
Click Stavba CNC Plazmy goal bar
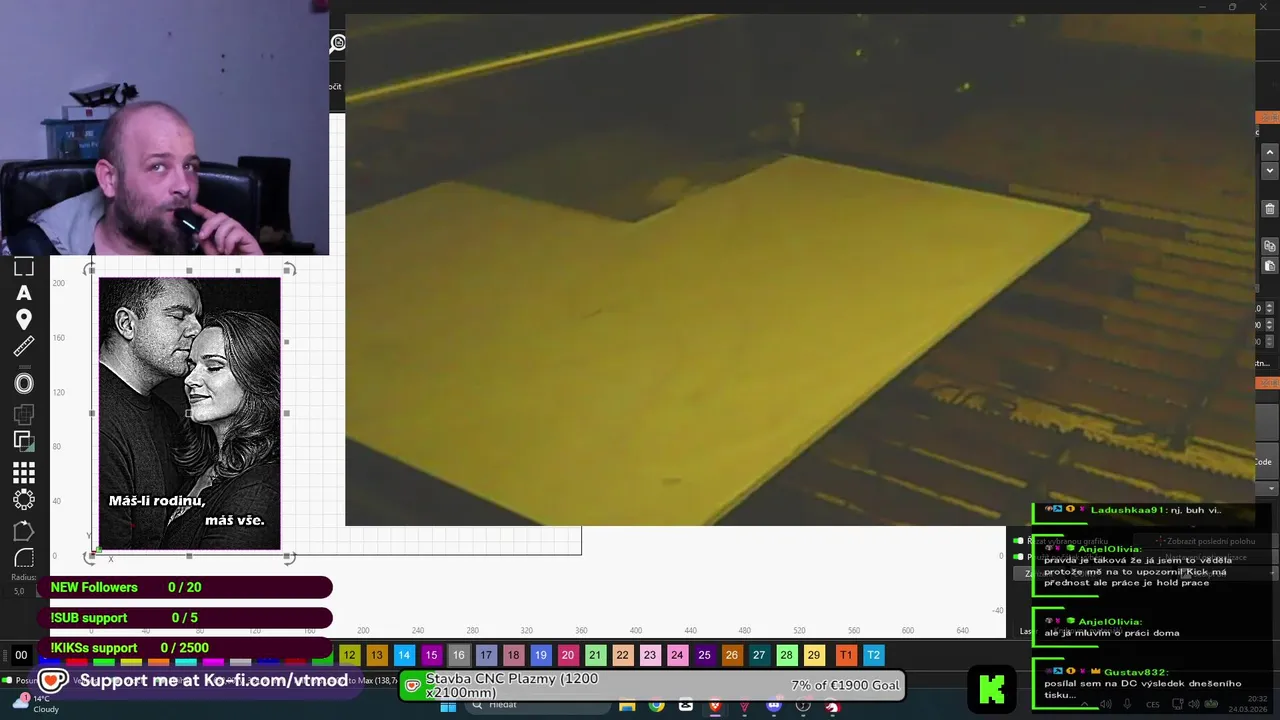click(x=653, y=686)
